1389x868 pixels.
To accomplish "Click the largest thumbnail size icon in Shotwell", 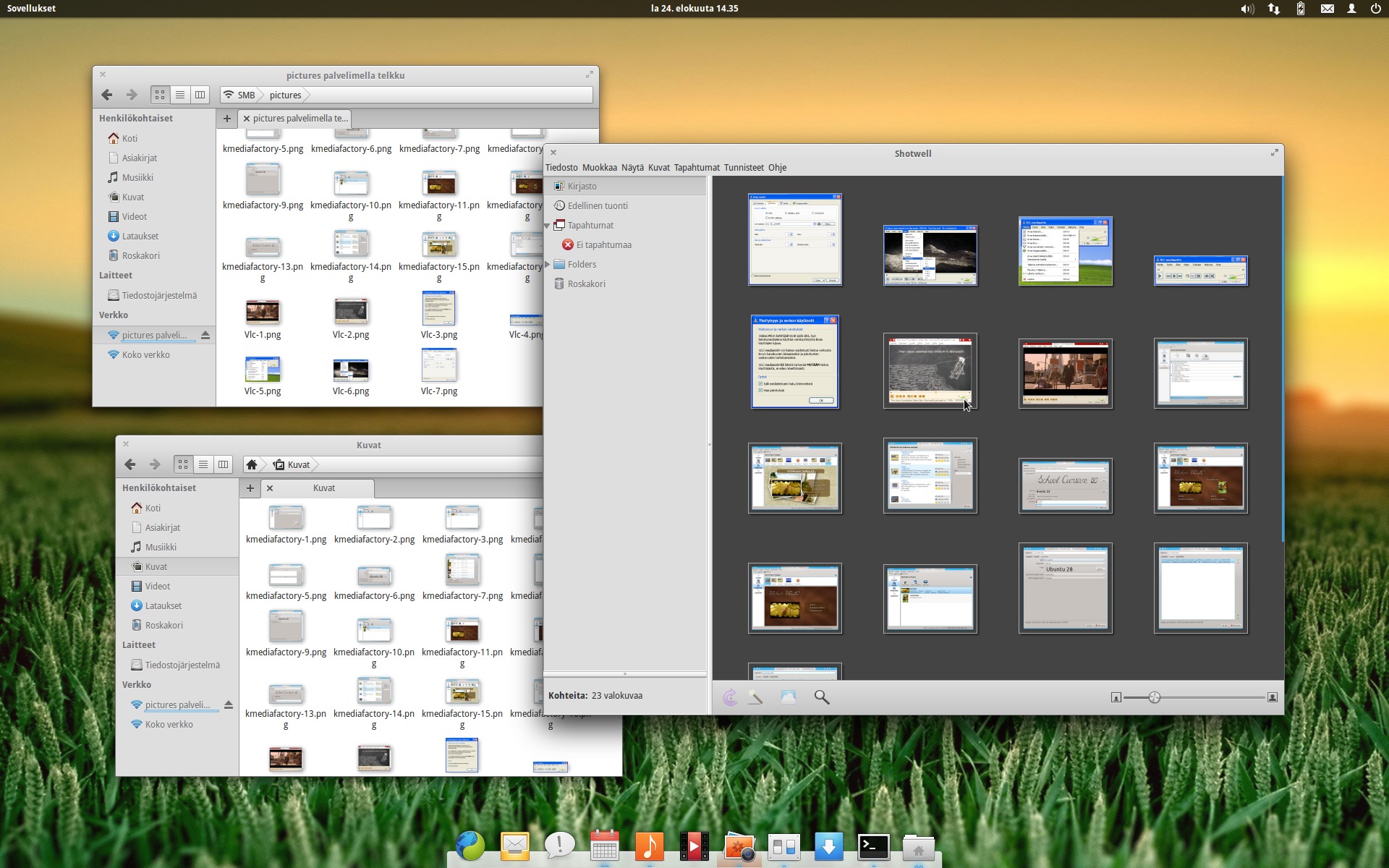I will pyautogui.click(x=1273, y=697).
